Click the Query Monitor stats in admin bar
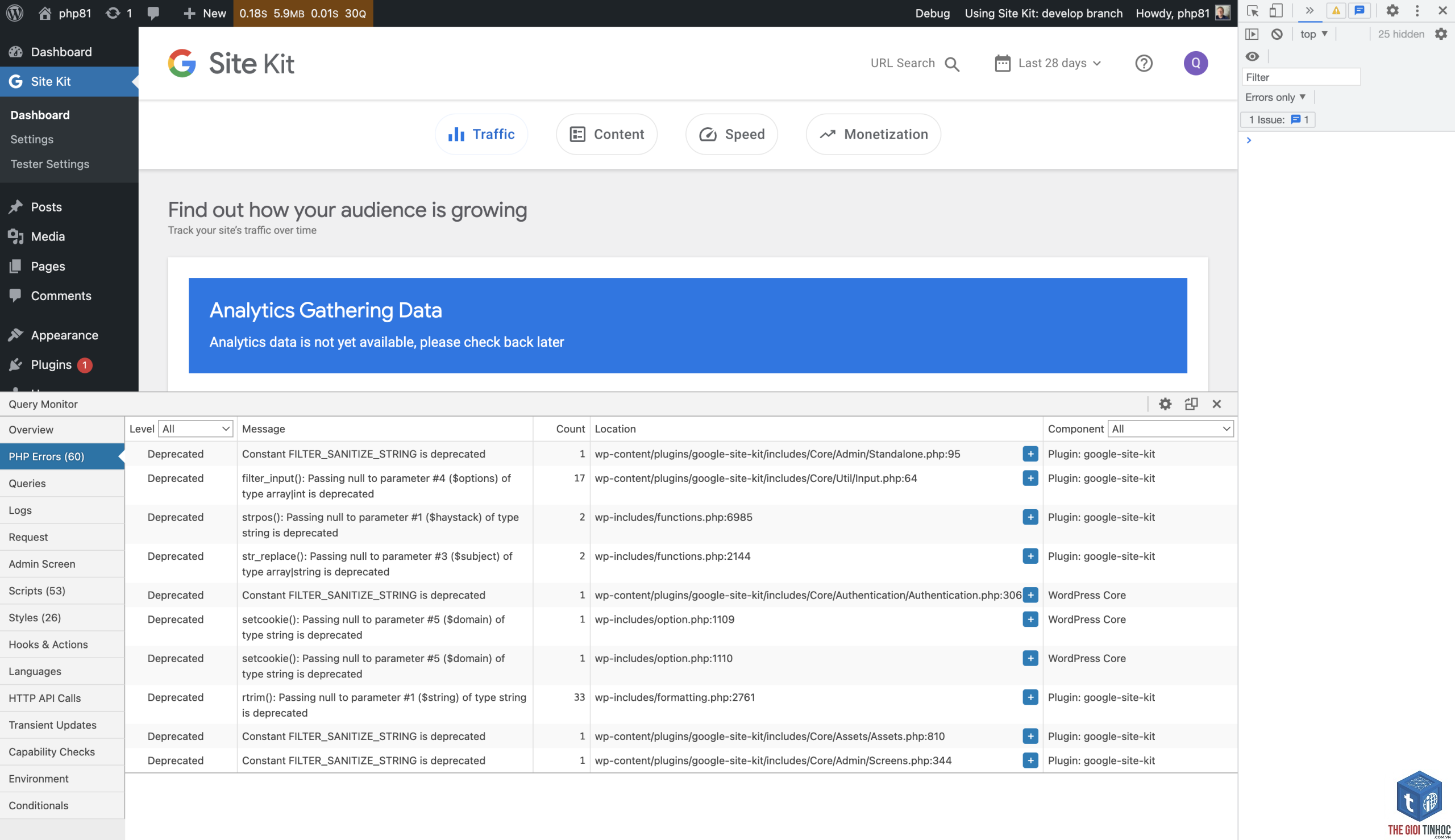This screenshot has height=840, width=1455. 302,13
